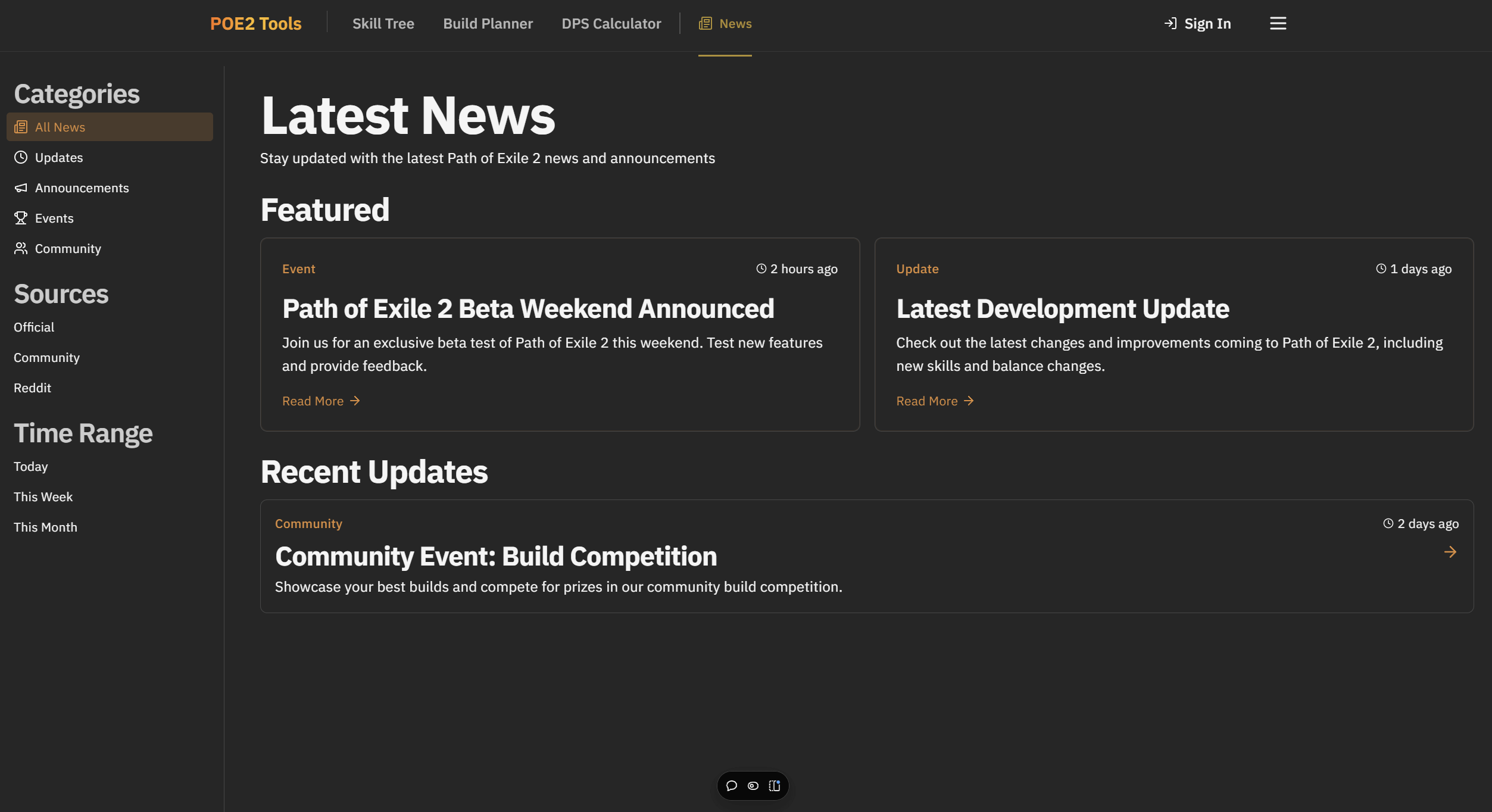Image resolution: width=1492 pixels, height=812 pixels.
Task: Select the Announcements megaphone icon
Action: pos(21,188)
